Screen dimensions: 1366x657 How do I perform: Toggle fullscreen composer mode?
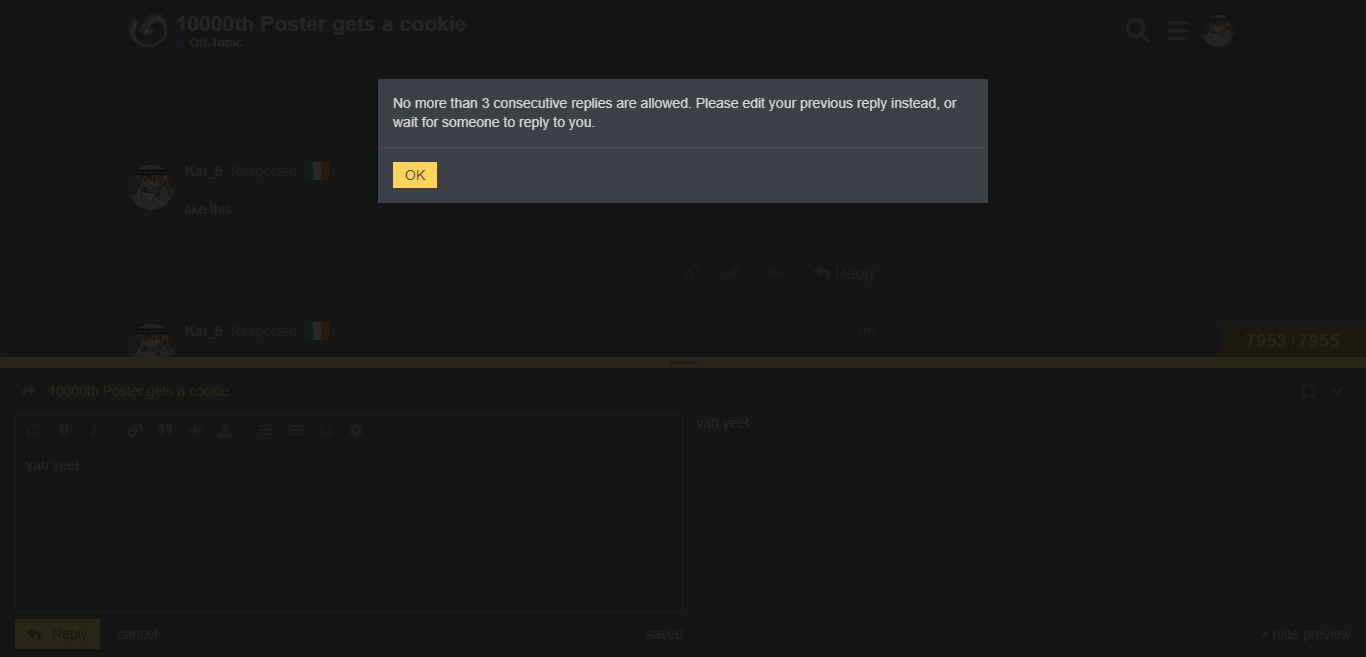pos(1308,391)
